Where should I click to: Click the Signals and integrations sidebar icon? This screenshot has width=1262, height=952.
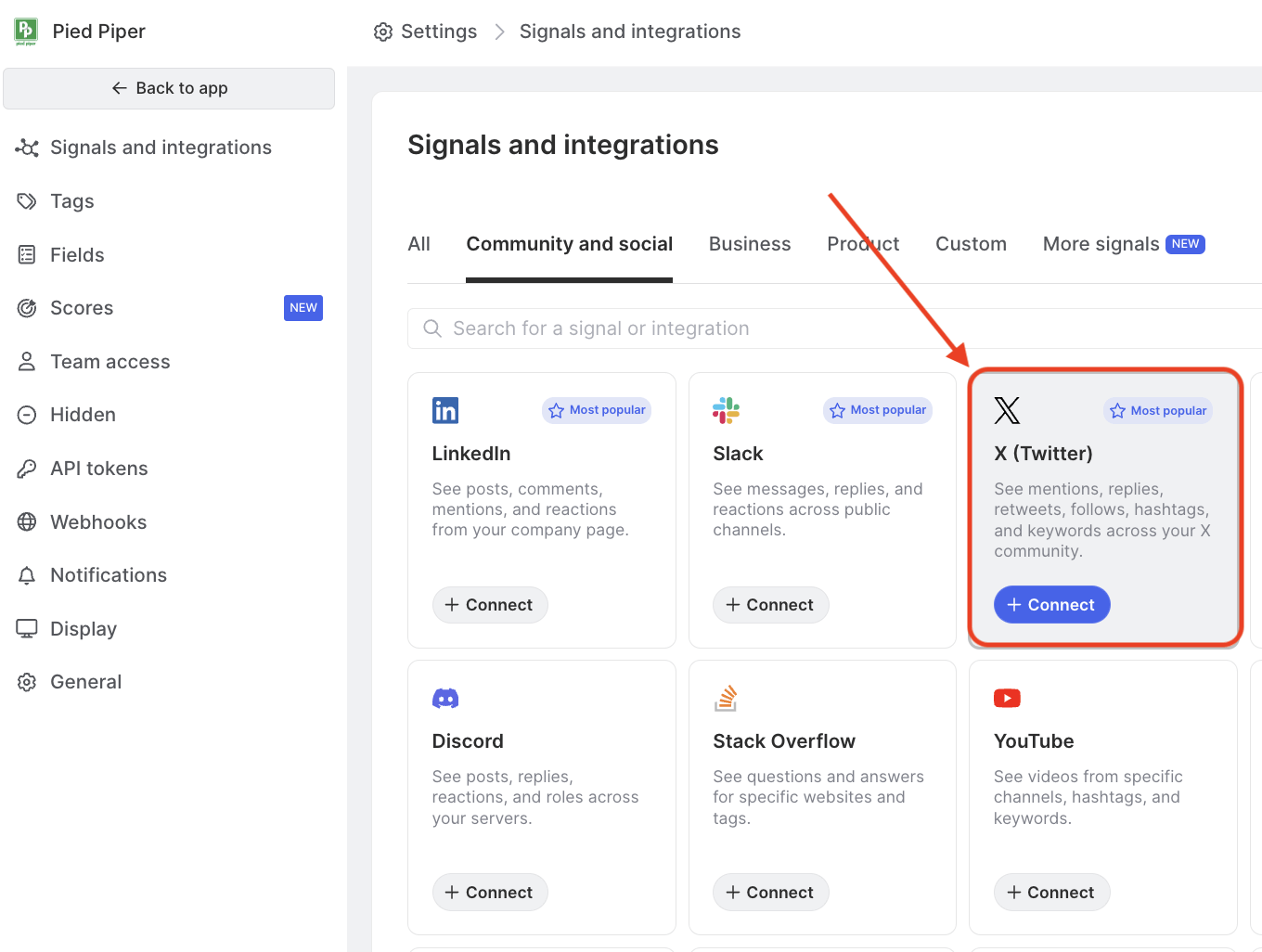pyautogui.click(x=27, y=148)
